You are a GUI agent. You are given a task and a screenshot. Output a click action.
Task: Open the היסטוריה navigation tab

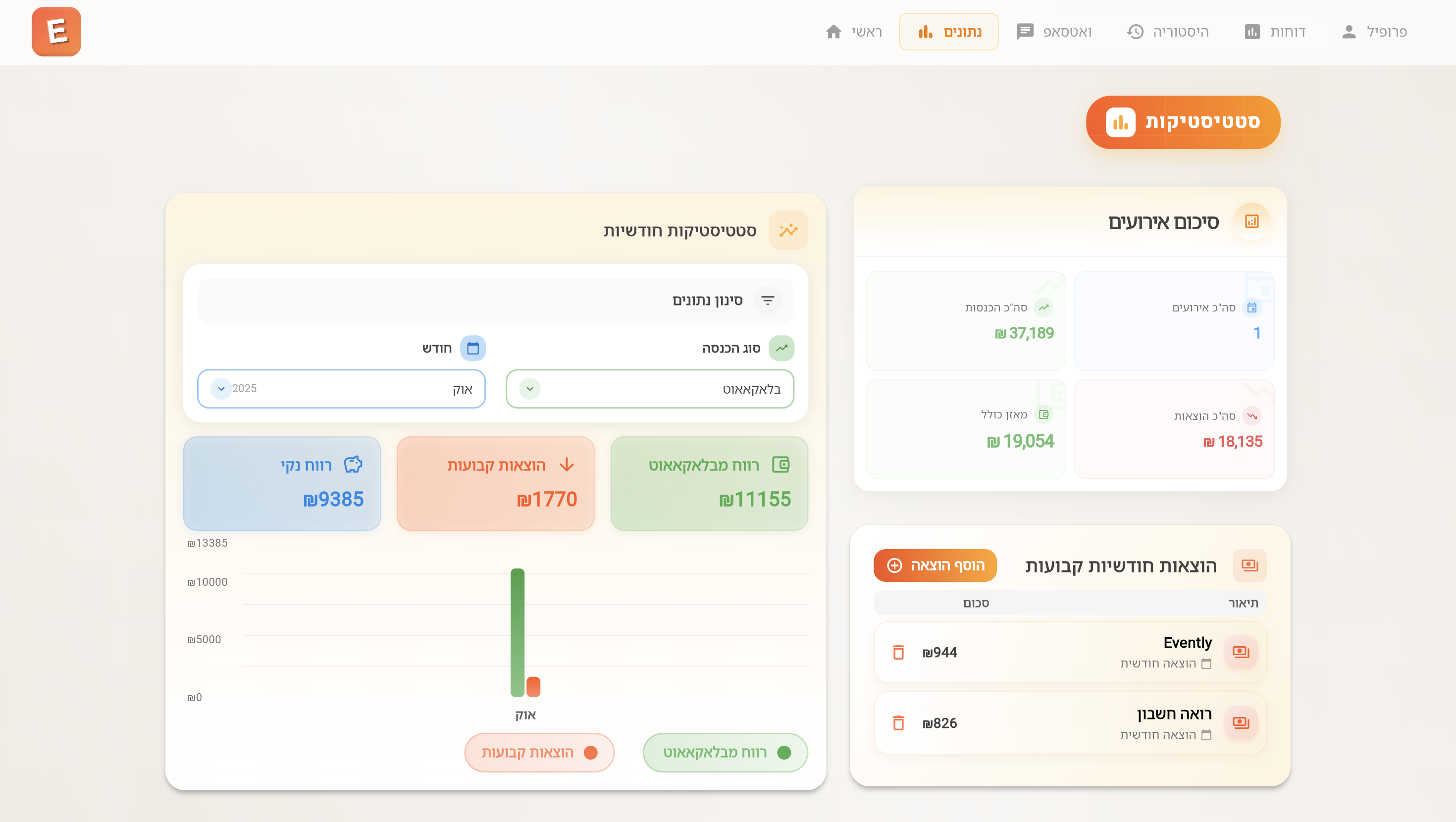pyautogui.click(x=1168, y=32)
